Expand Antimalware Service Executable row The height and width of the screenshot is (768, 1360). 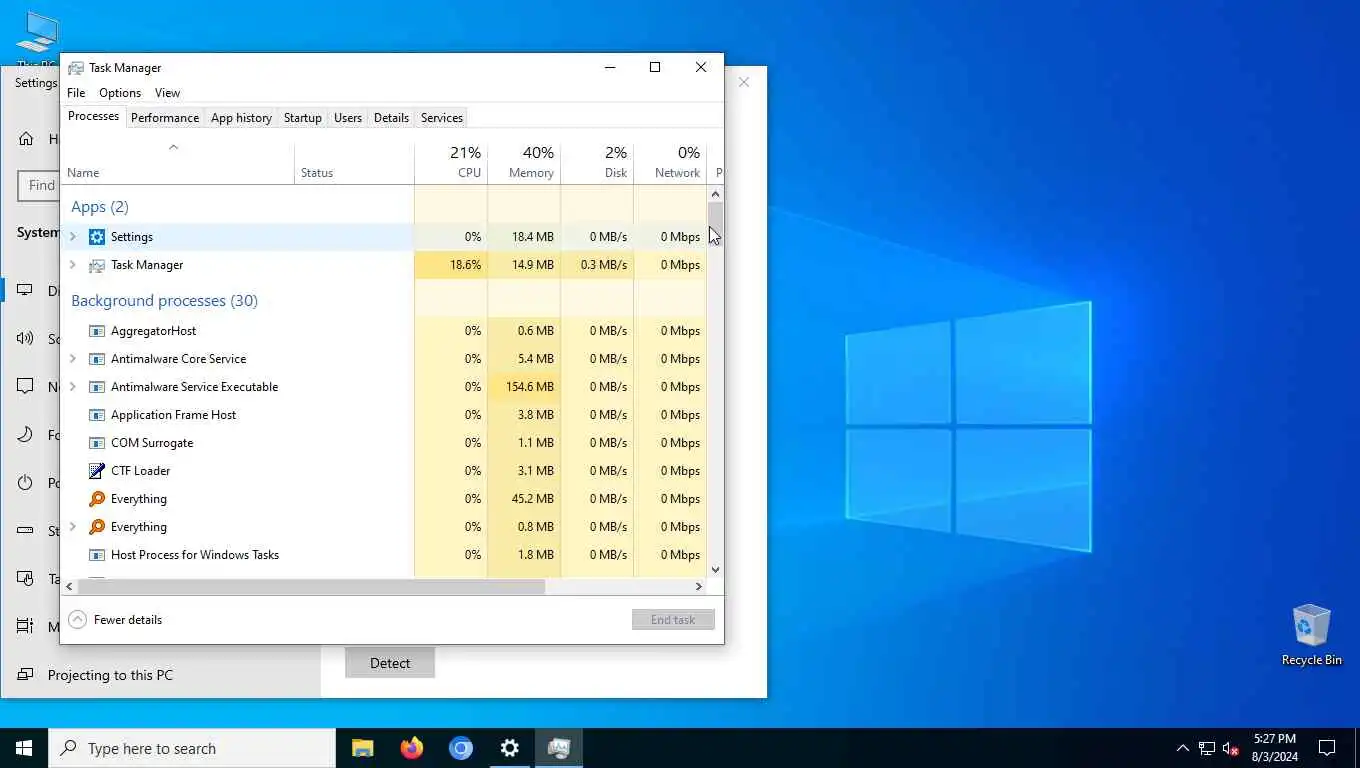(72, 387)
